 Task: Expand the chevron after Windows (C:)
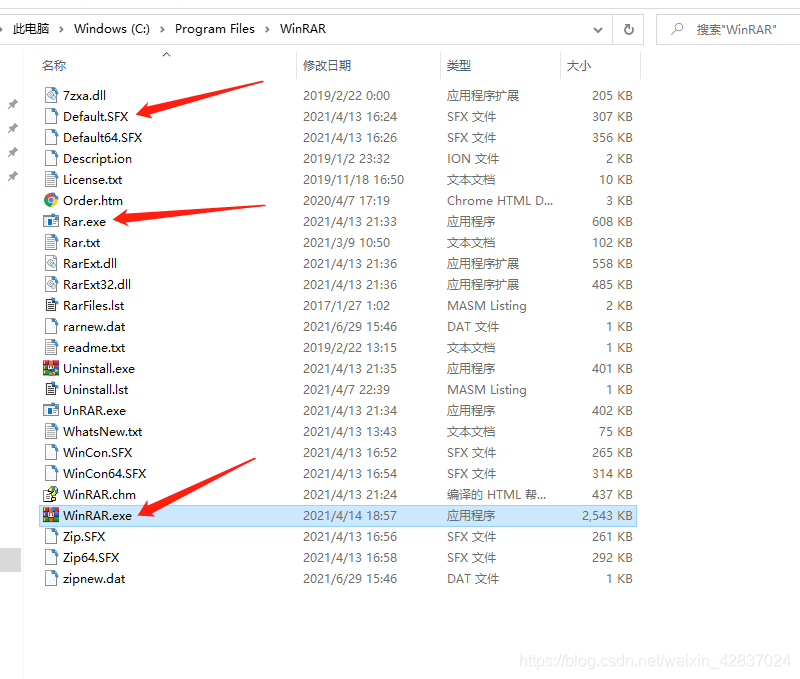pyautogui.click(x=162, y=30)
